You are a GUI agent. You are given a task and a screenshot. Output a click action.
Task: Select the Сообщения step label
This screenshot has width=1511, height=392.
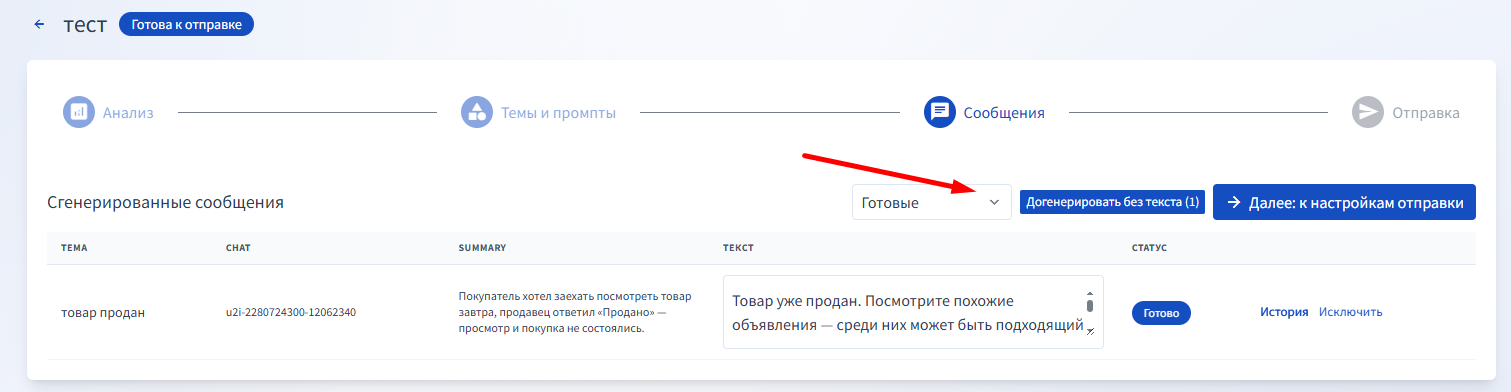tap(1004, 113)
